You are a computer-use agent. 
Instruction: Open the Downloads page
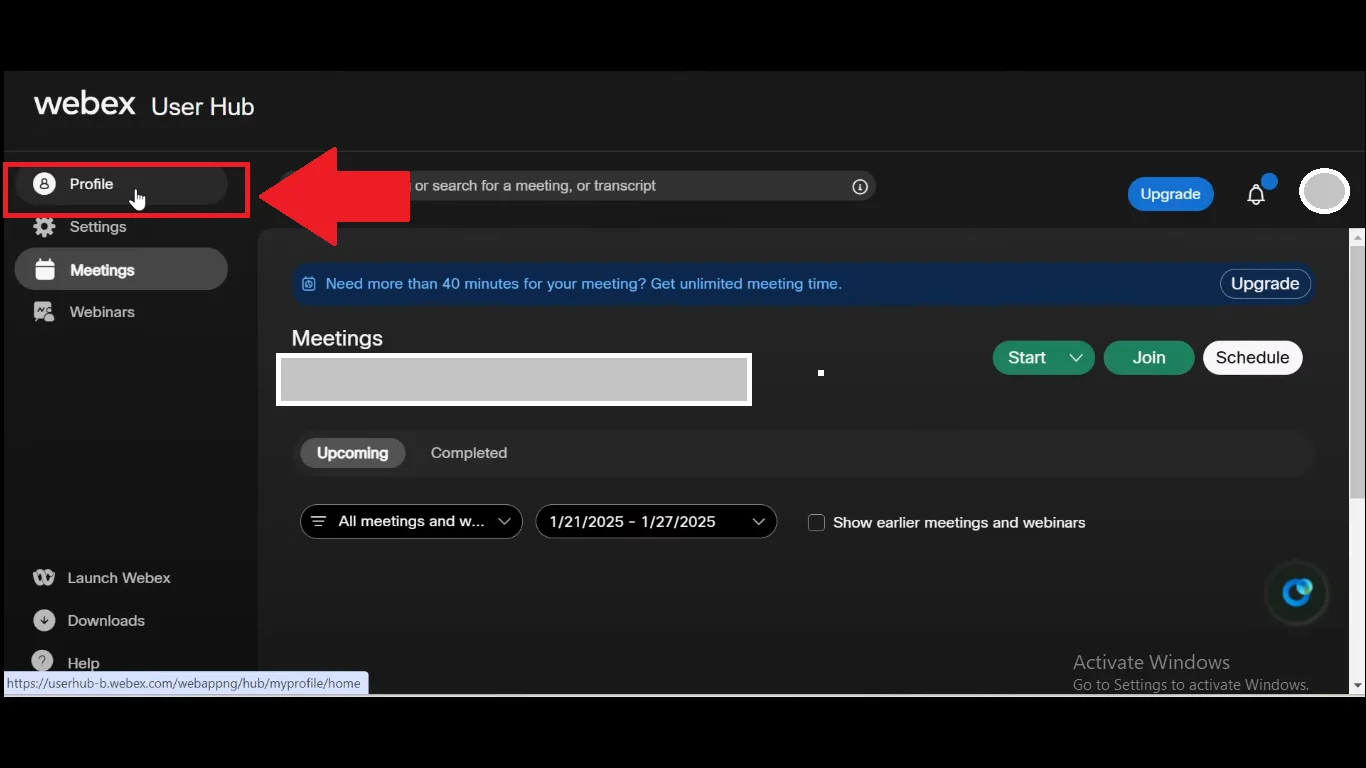point(106,621)
